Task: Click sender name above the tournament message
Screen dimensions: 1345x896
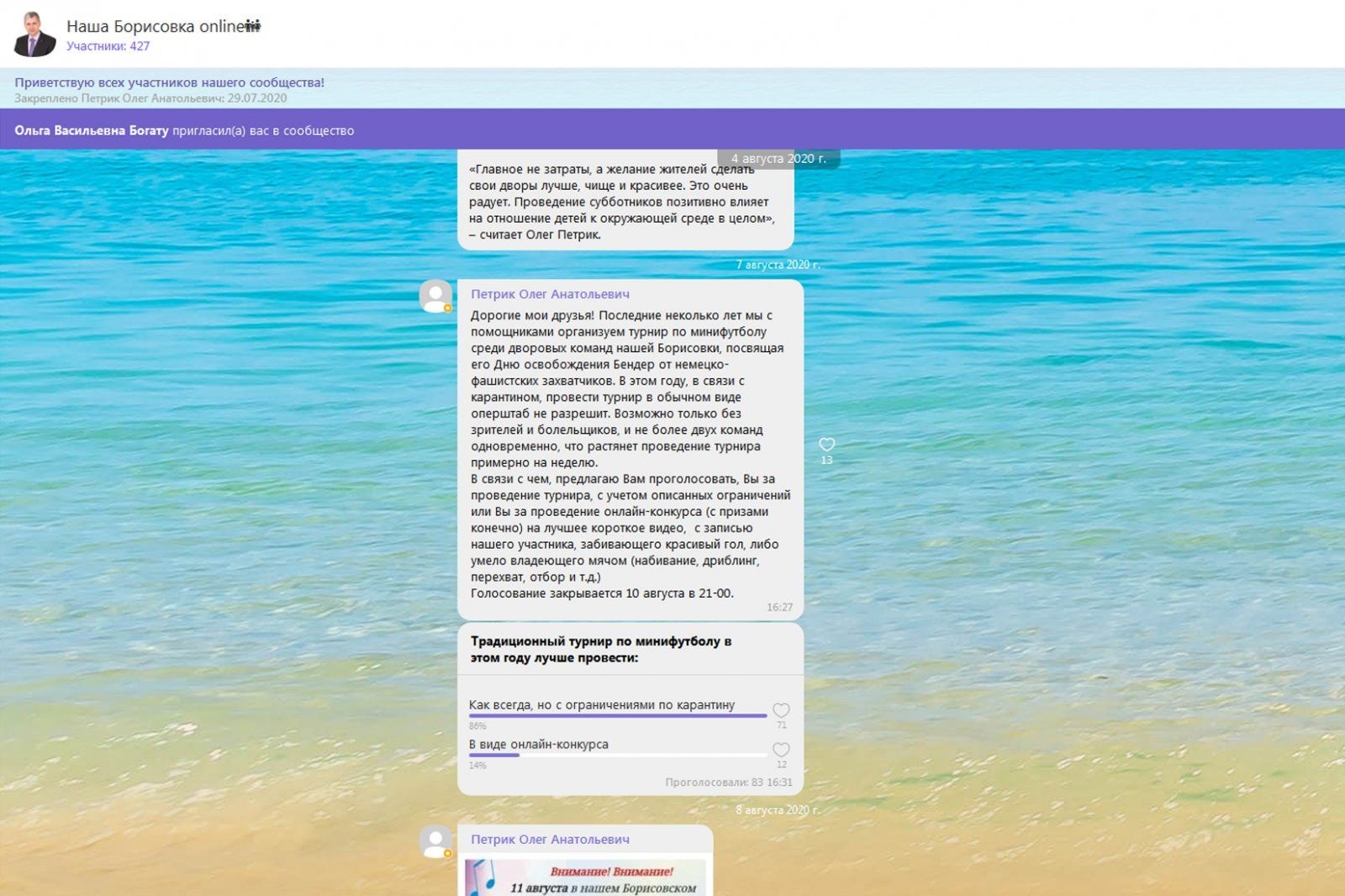Action: click(x=550, y=294)
